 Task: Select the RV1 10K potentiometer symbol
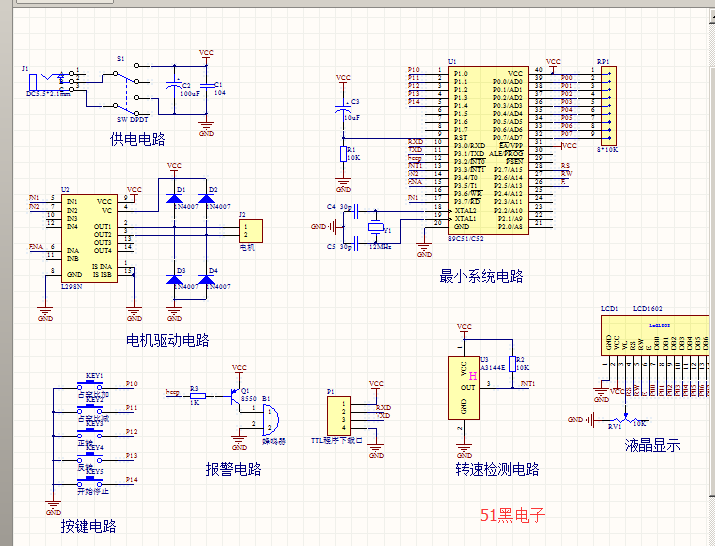626,418
